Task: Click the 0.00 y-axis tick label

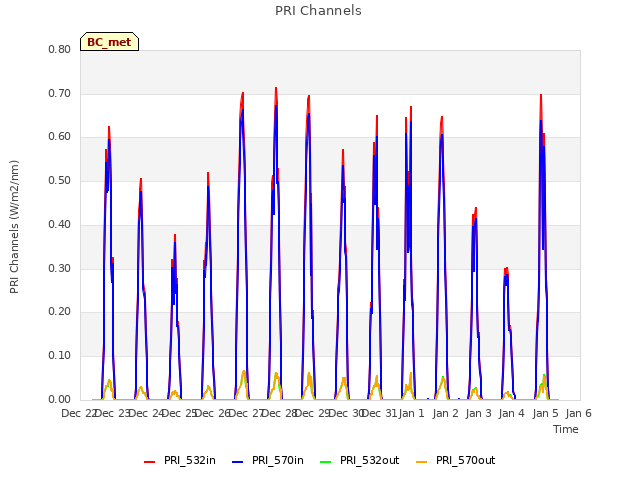Action: [x=60, y=399]
